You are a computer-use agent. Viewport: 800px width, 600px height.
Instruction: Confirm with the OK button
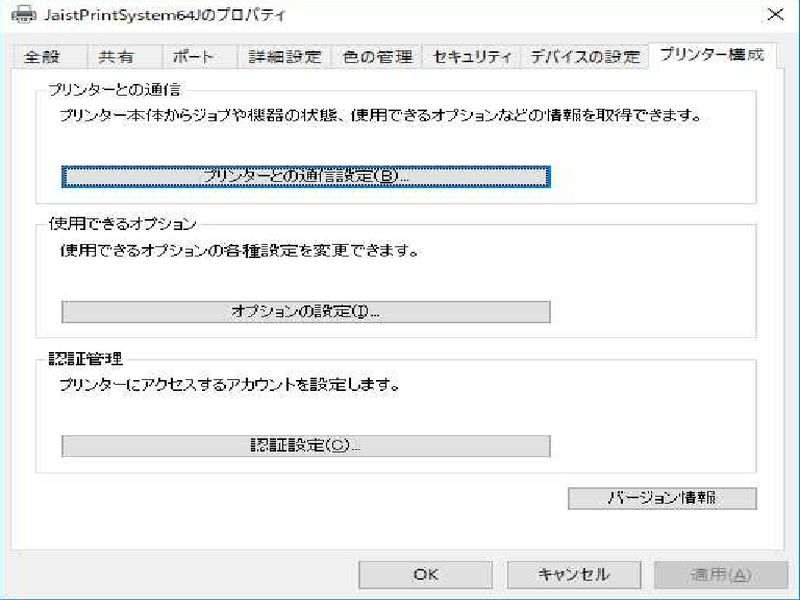[426, 574]
